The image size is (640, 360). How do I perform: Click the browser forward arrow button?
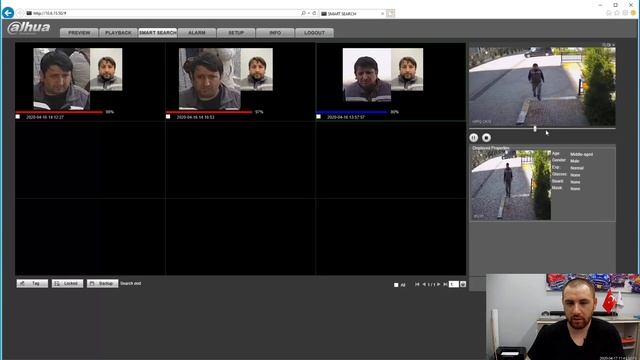click(20, 13)
